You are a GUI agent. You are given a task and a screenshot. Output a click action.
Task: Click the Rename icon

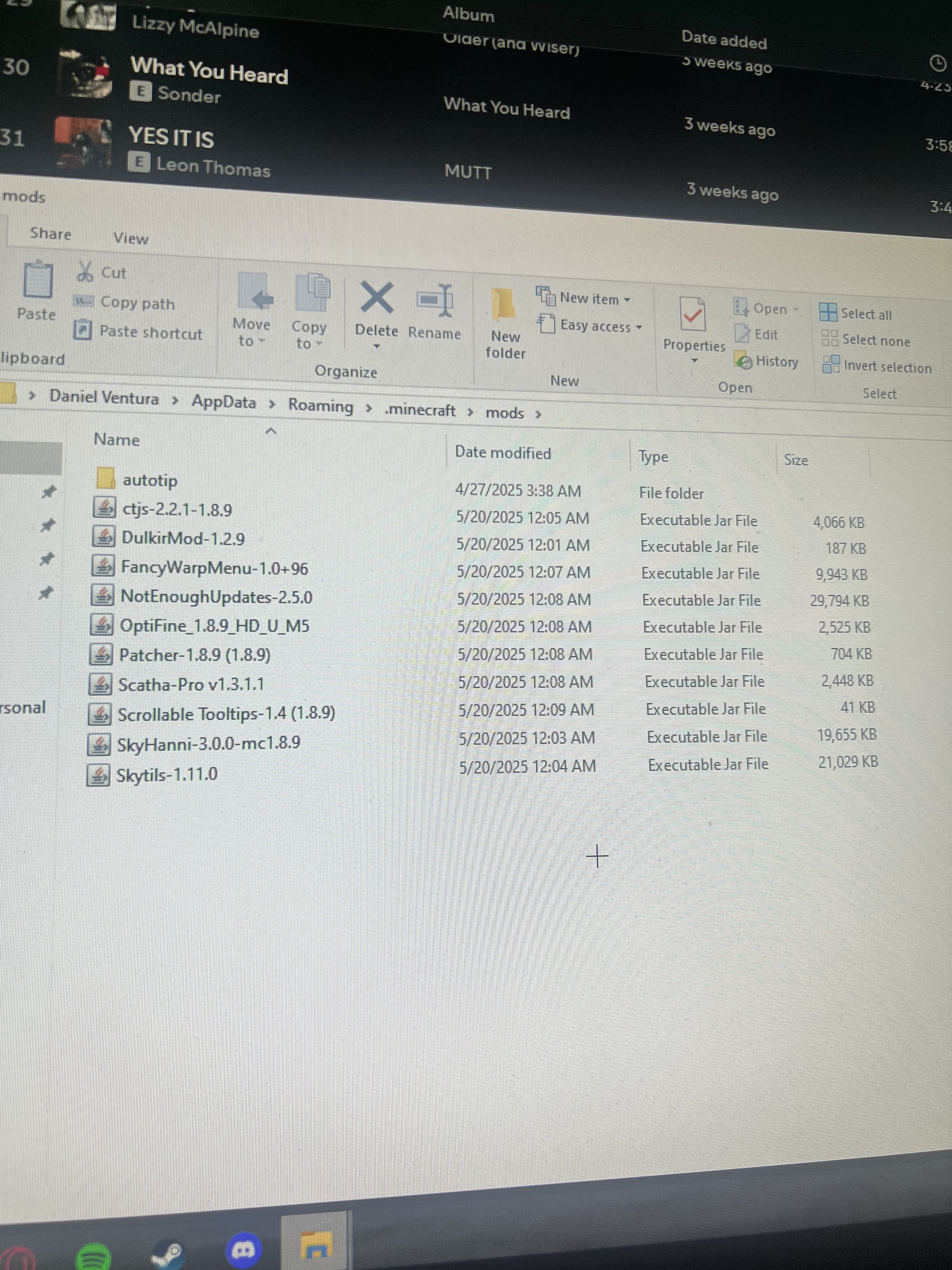[x=435, y=300]
